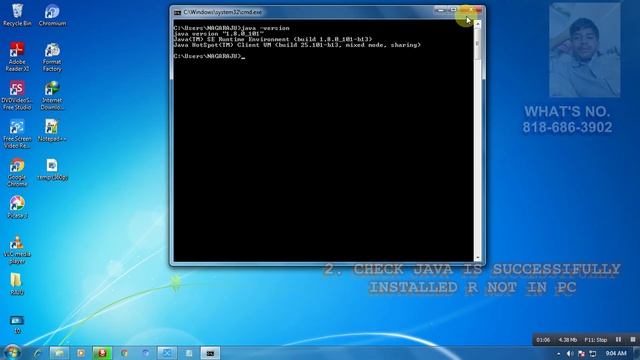This screenshot has width=640, height=360.
Task: Click the Java SE Runtime Environment output line
Action: (x=273, y=39)
